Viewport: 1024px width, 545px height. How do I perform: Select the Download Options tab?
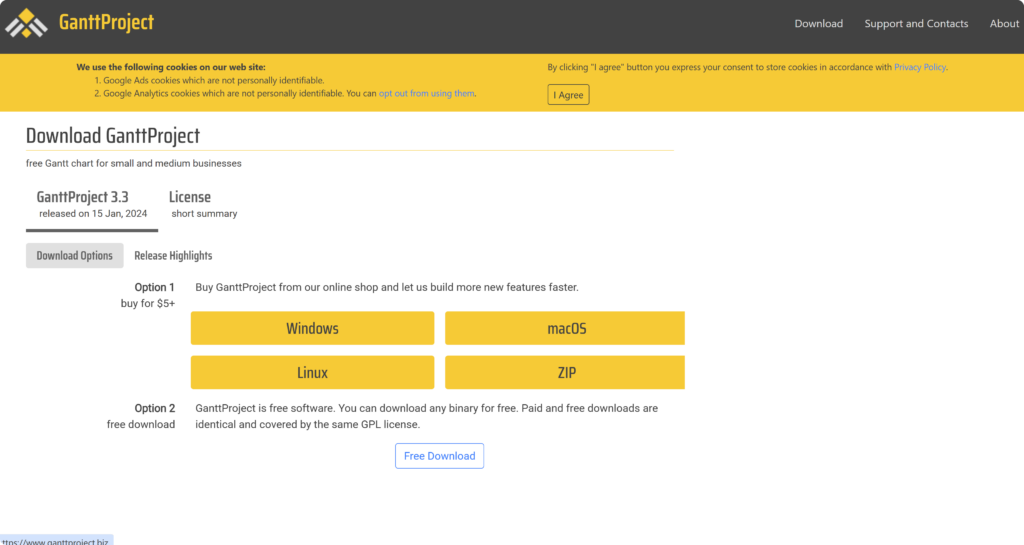click(x=75, y=256)
